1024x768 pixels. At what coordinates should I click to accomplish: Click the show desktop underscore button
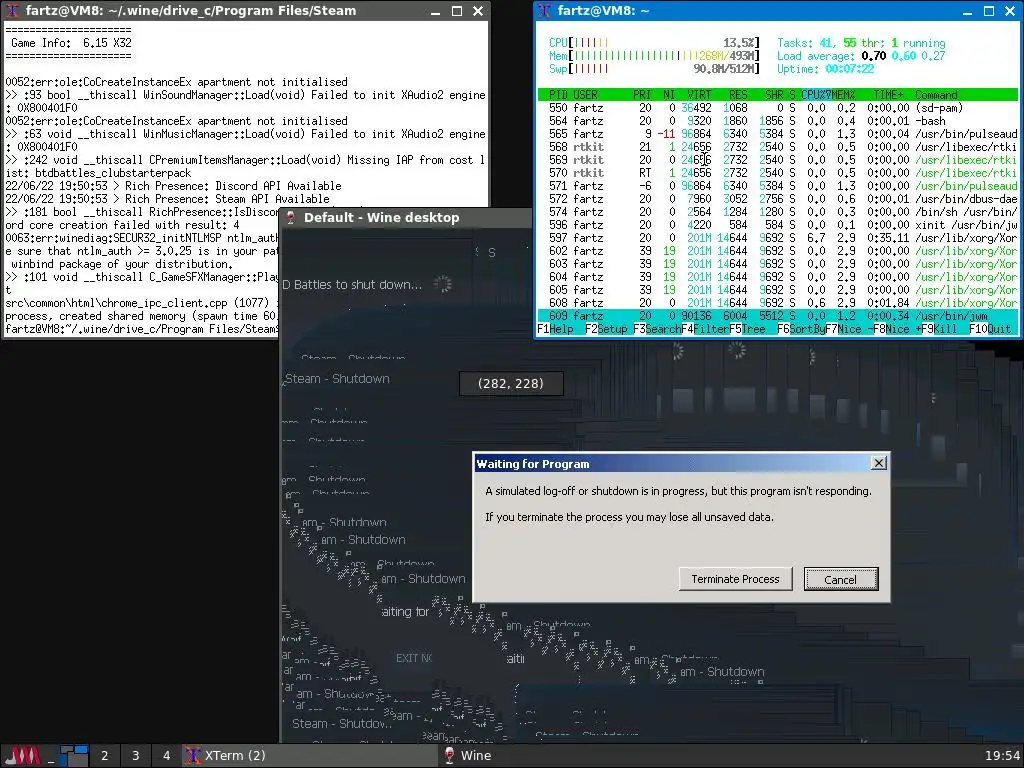click(x=52, y=756)
